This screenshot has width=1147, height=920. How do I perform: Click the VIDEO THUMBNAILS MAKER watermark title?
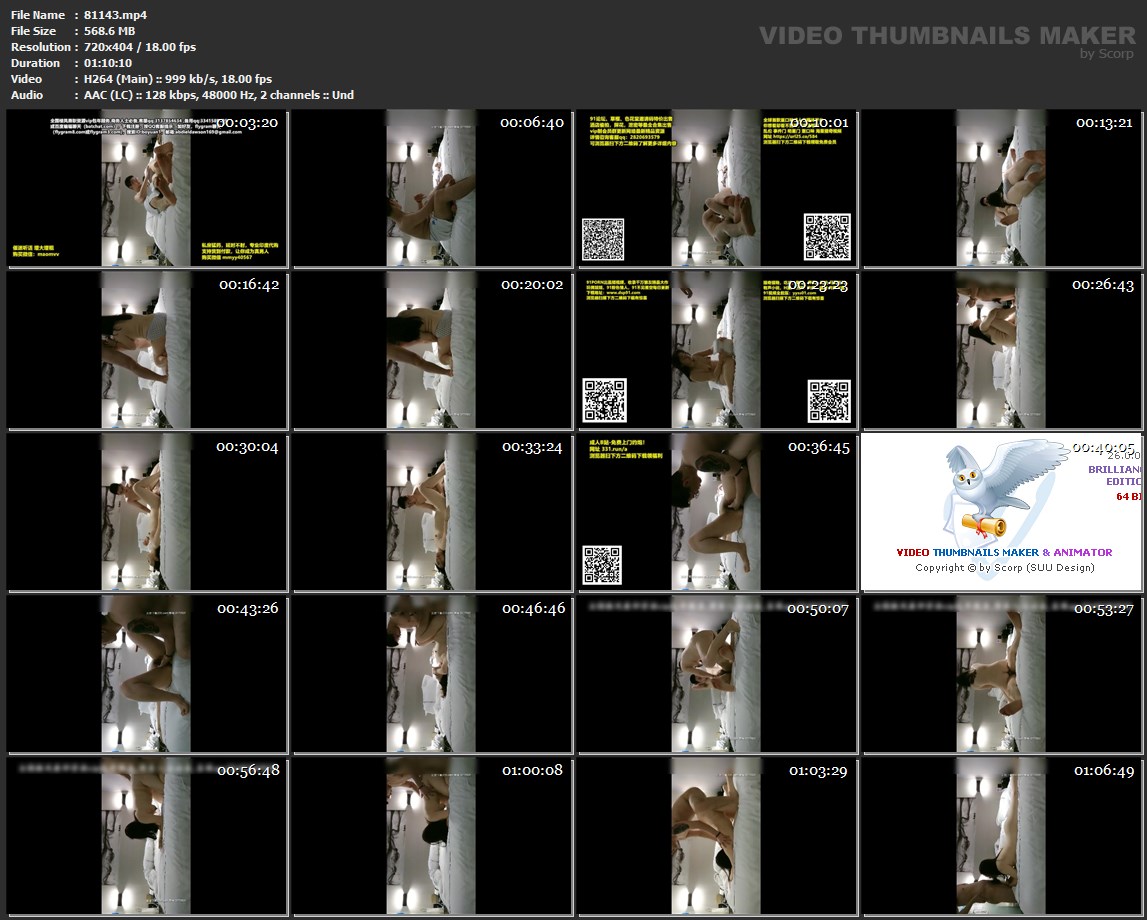coord(946,36)
